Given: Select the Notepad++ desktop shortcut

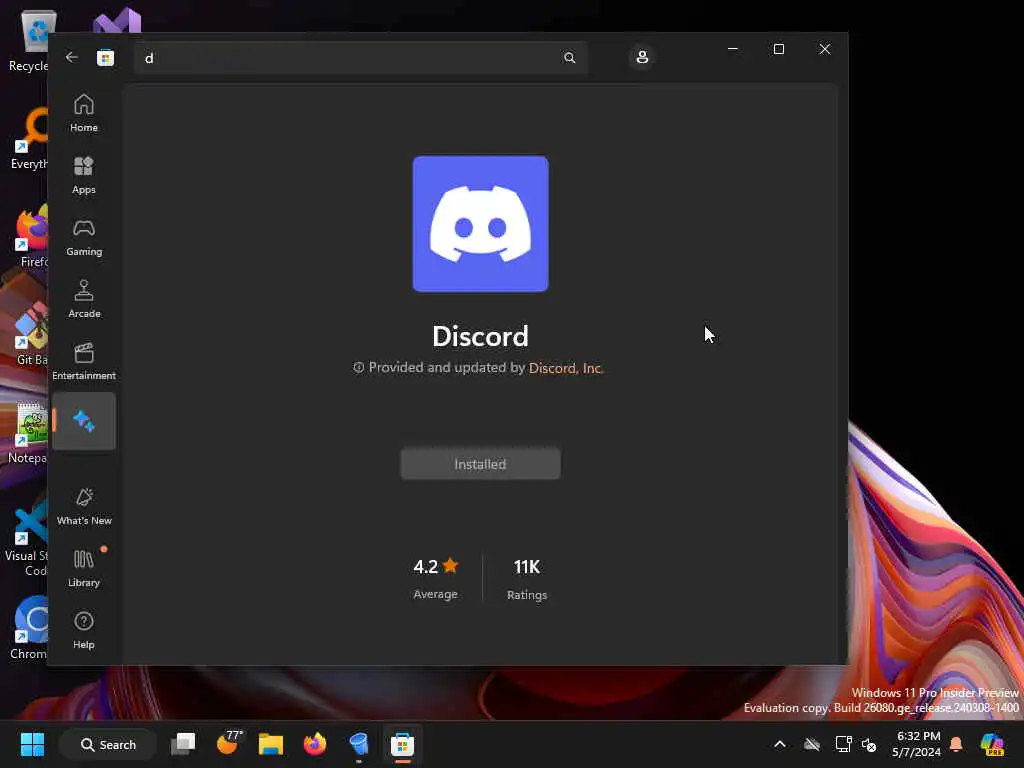Looking at the screenshot, I should (28, 432).
